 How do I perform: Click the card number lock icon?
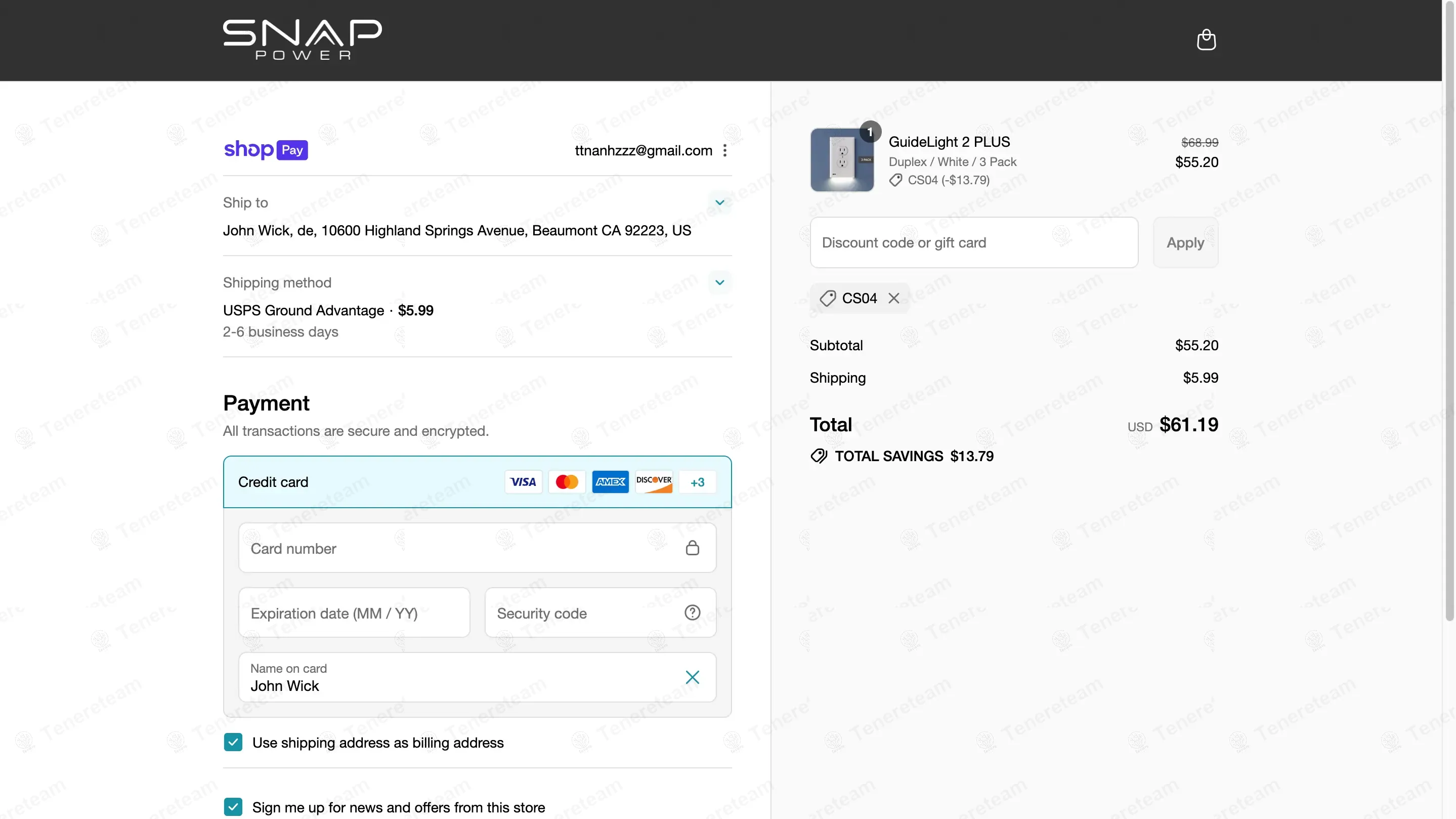click(x=692, y=548)
